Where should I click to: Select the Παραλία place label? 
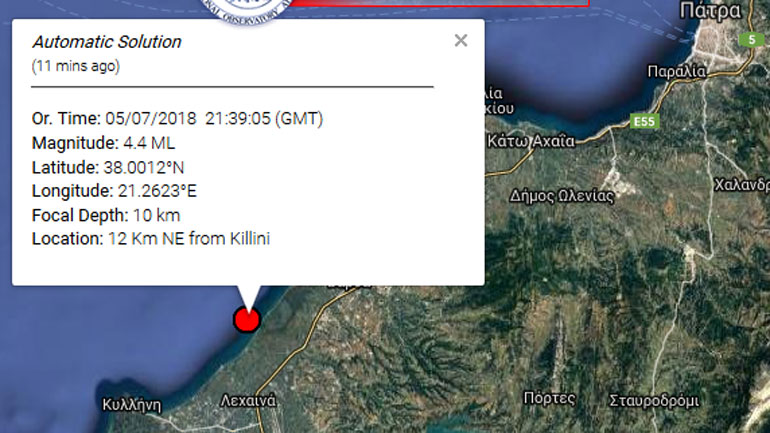click(x=677, y=71)
